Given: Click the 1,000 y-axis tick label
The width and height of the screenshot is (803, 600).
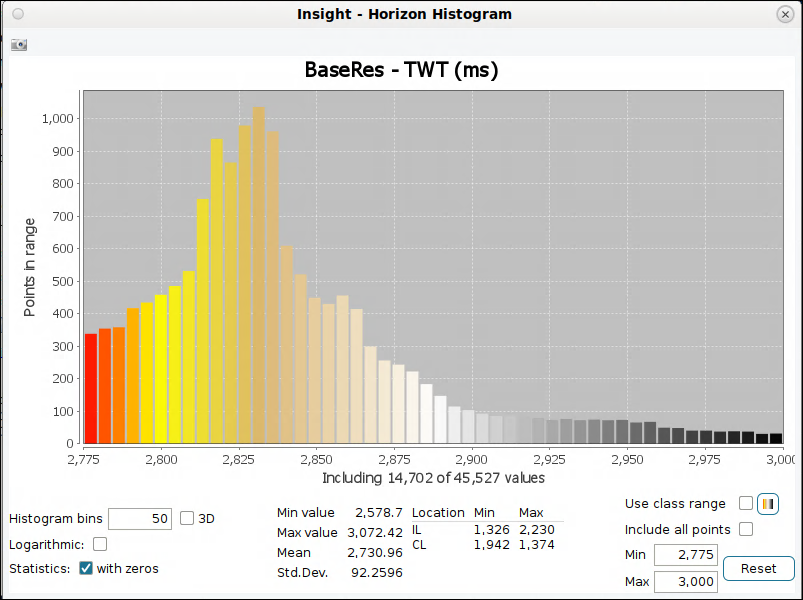Looking at the screenshot, I should 57,119.
